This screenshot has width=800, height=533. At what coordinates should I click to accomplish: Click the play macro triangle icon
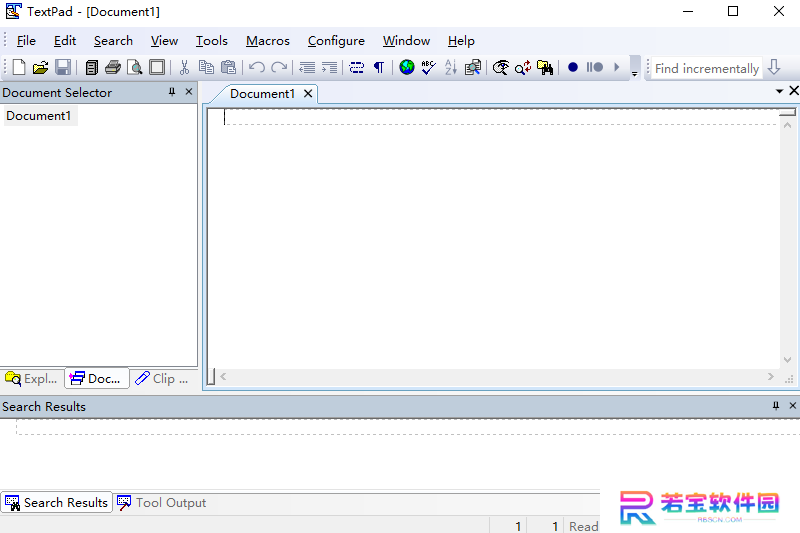[616, 67]
